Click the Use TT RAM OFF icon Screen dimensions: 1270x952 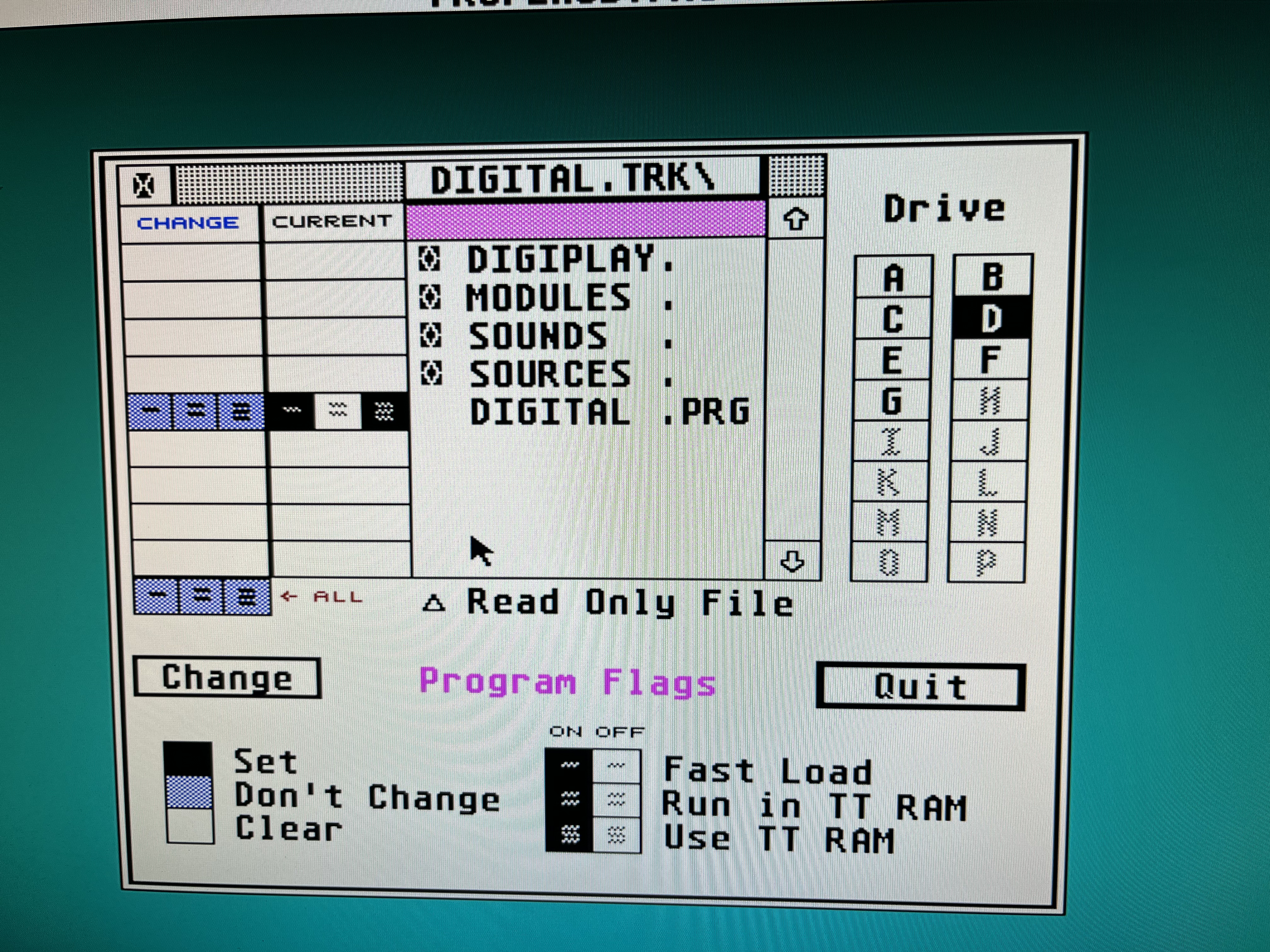[x=616, y=836]
